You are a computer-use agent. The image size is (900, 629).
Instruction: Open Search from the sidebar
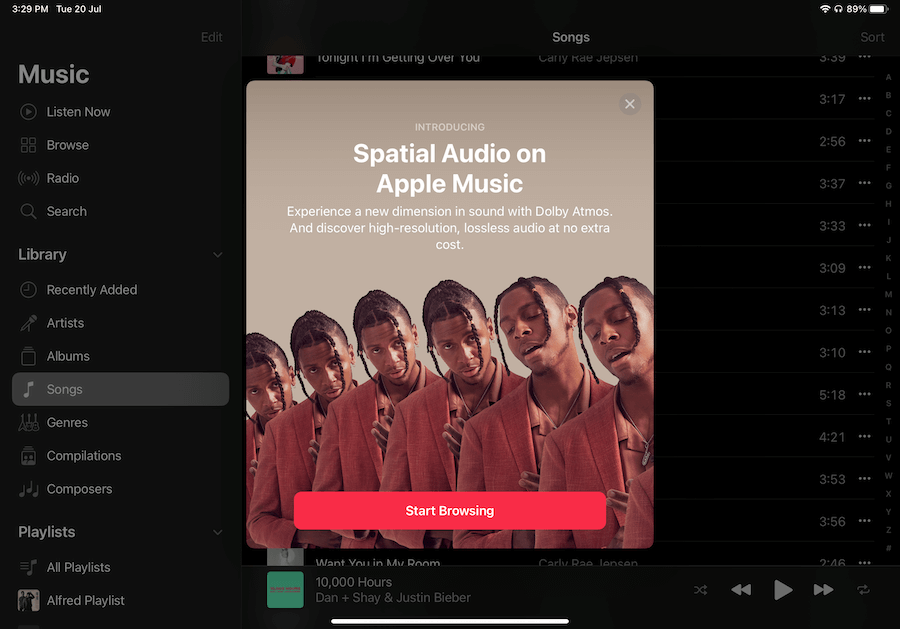[66, 211]
